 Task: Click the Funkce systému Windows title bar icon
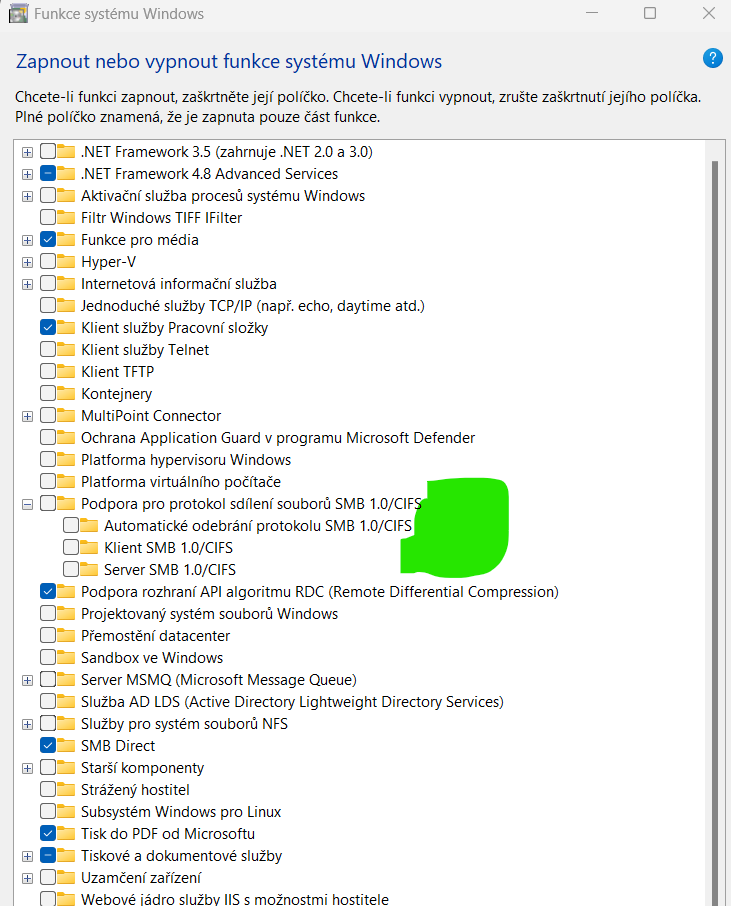(x=18, y=13)
